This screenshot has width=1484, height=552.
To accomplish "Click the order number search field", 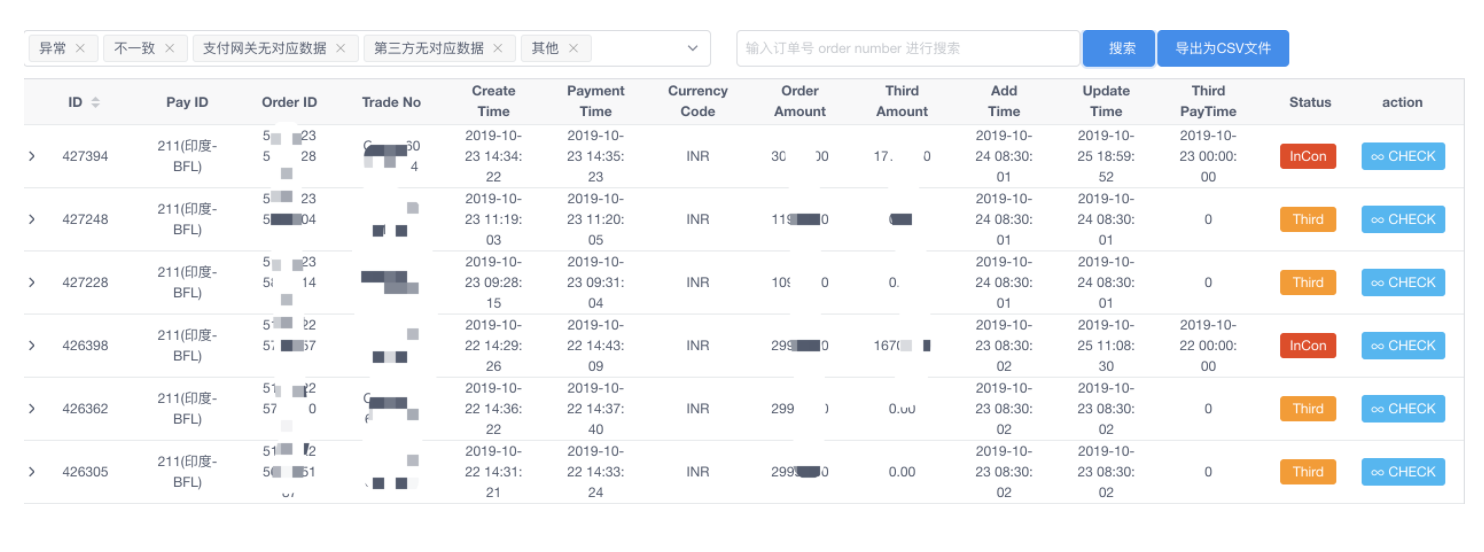I will (907, 48).
